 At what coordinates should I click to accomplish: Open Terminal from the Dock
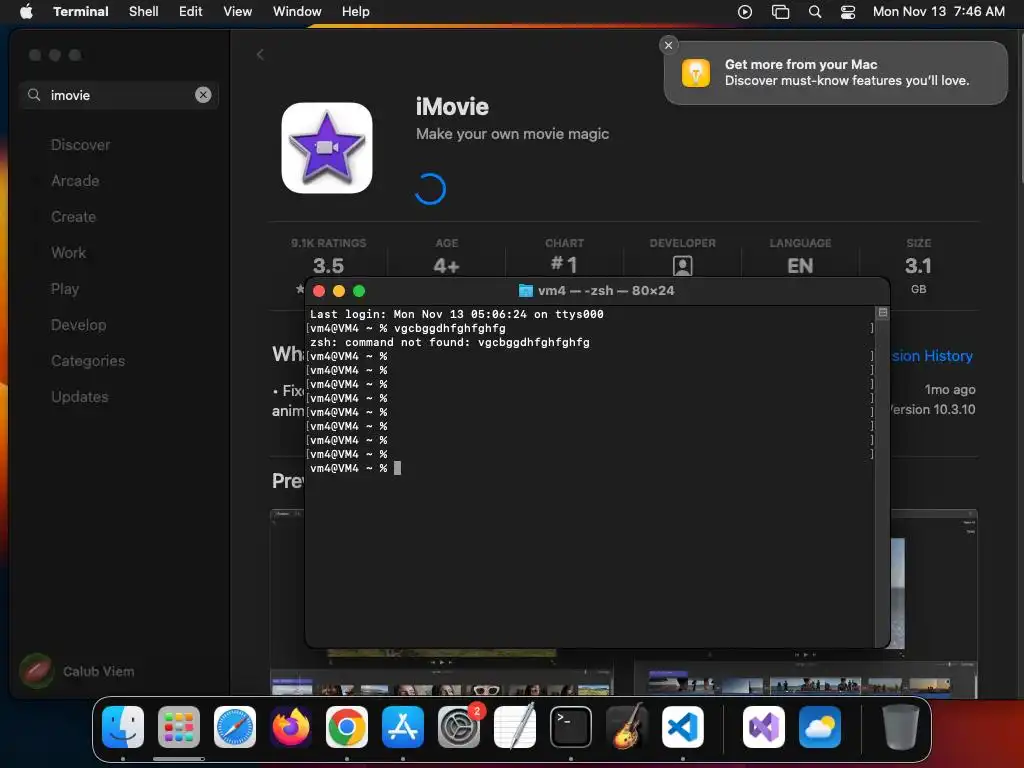571,727
